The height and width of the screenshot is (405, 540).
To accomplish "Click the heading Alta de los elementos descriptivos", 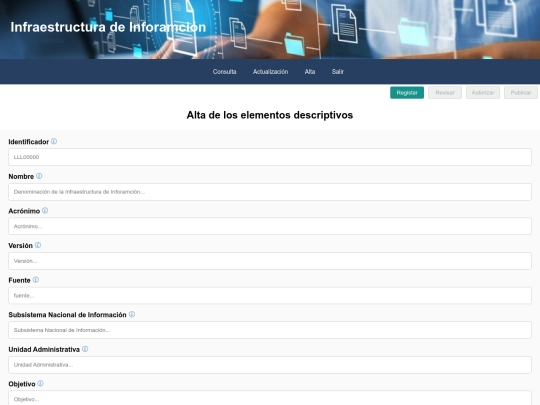I will click(270, 115).
